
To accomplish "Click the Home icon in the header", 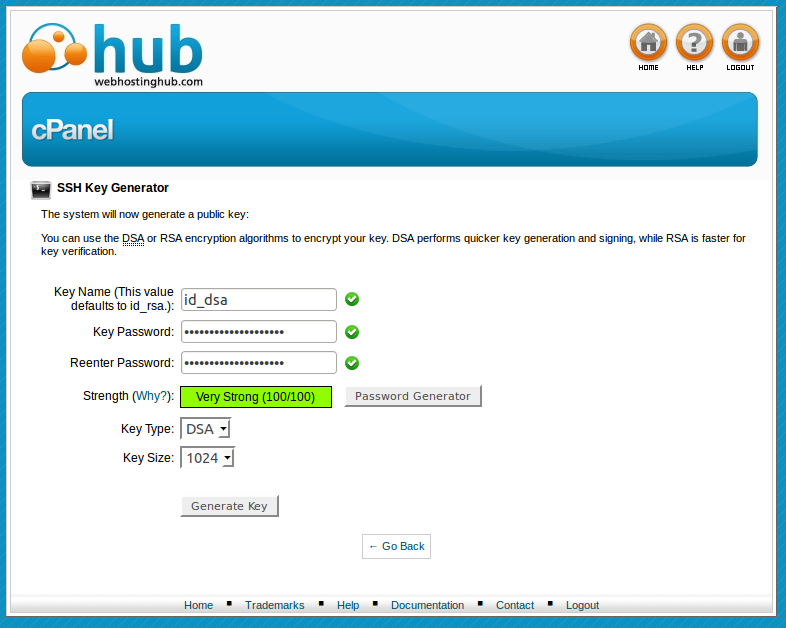I will pos(648,43).
